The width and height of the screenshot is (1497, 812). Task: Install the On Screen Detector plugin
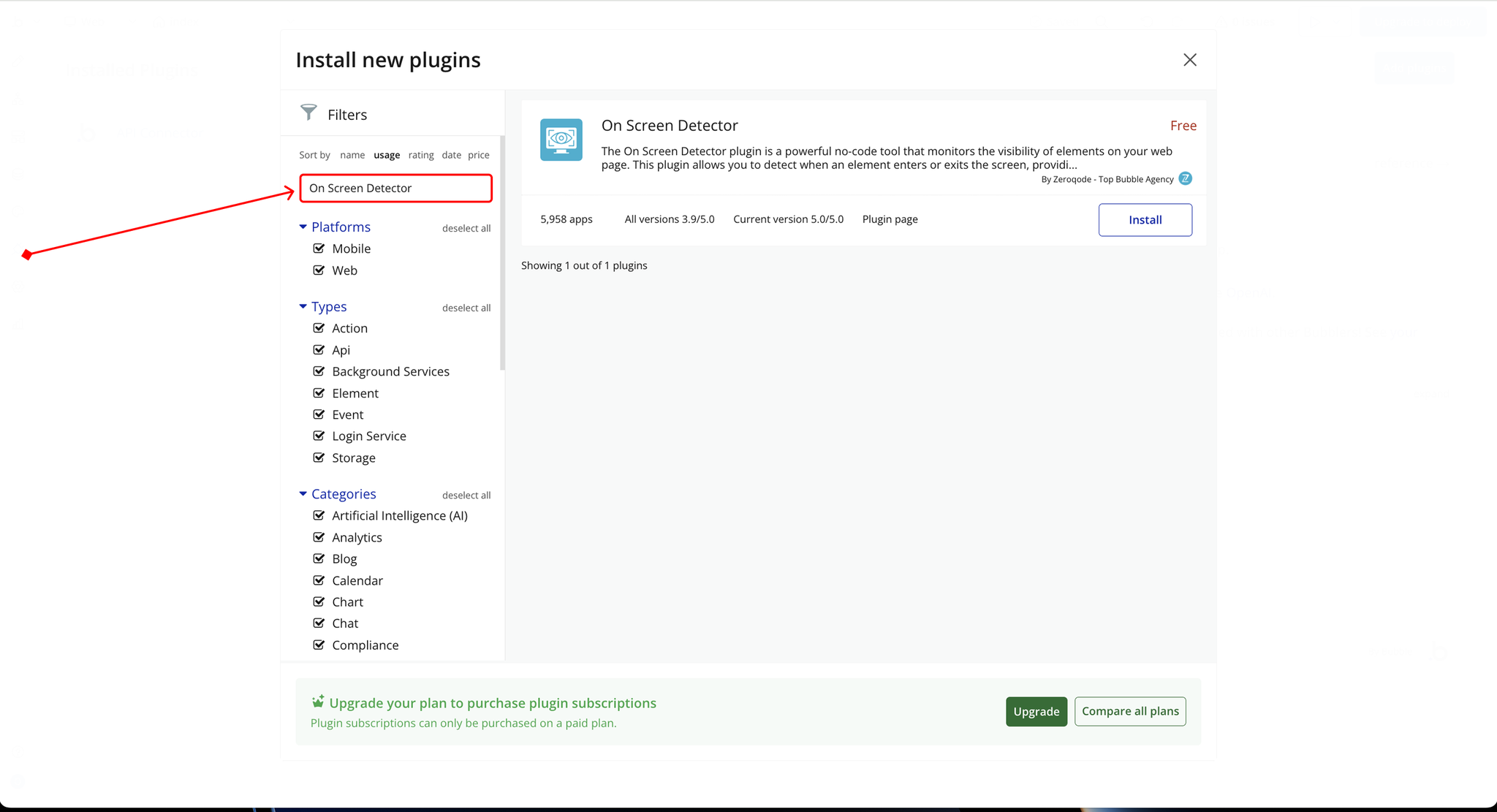(1145, 220)
